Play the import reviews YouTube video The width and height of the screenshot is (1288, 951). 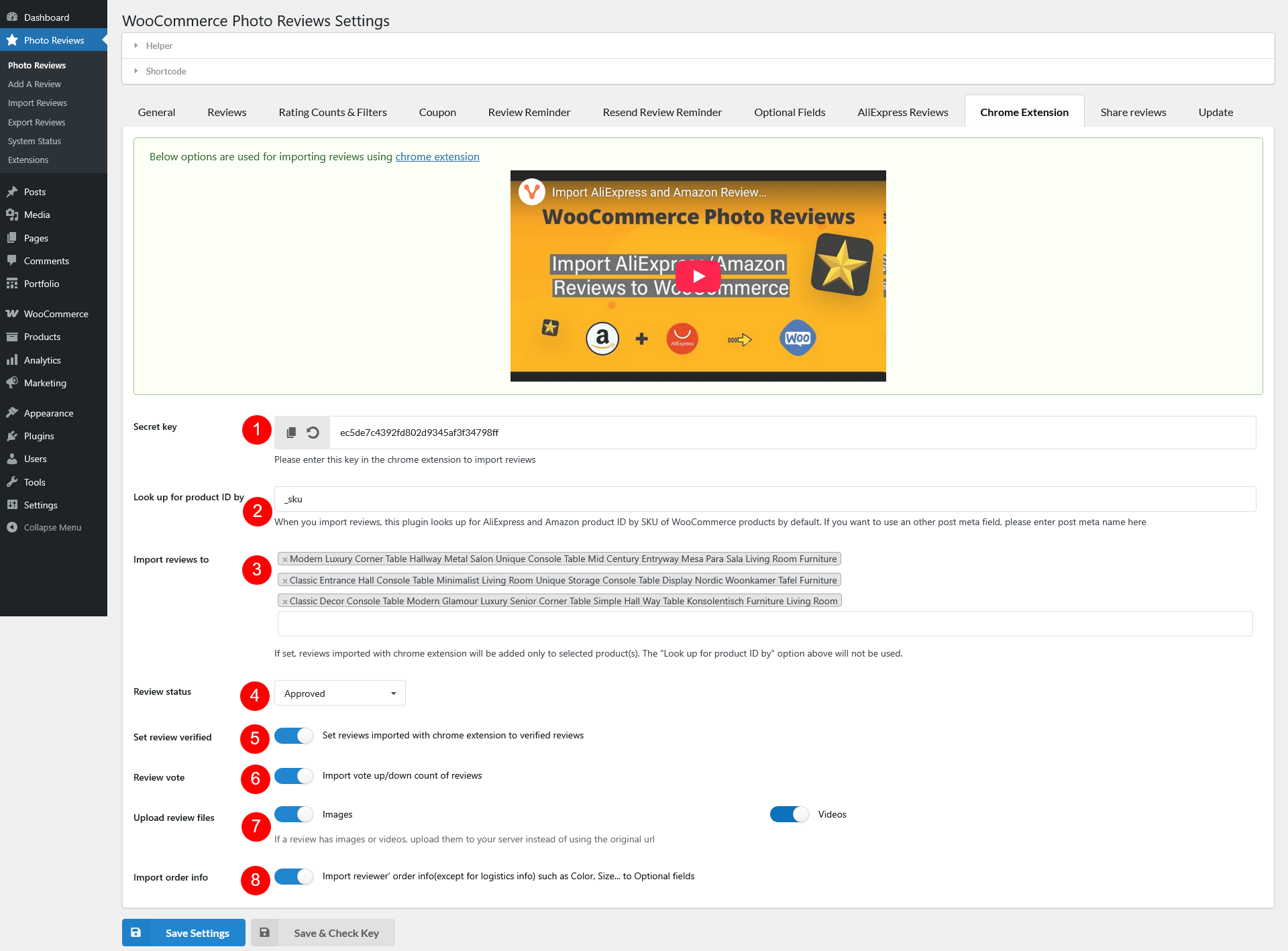tap(698, 276)
